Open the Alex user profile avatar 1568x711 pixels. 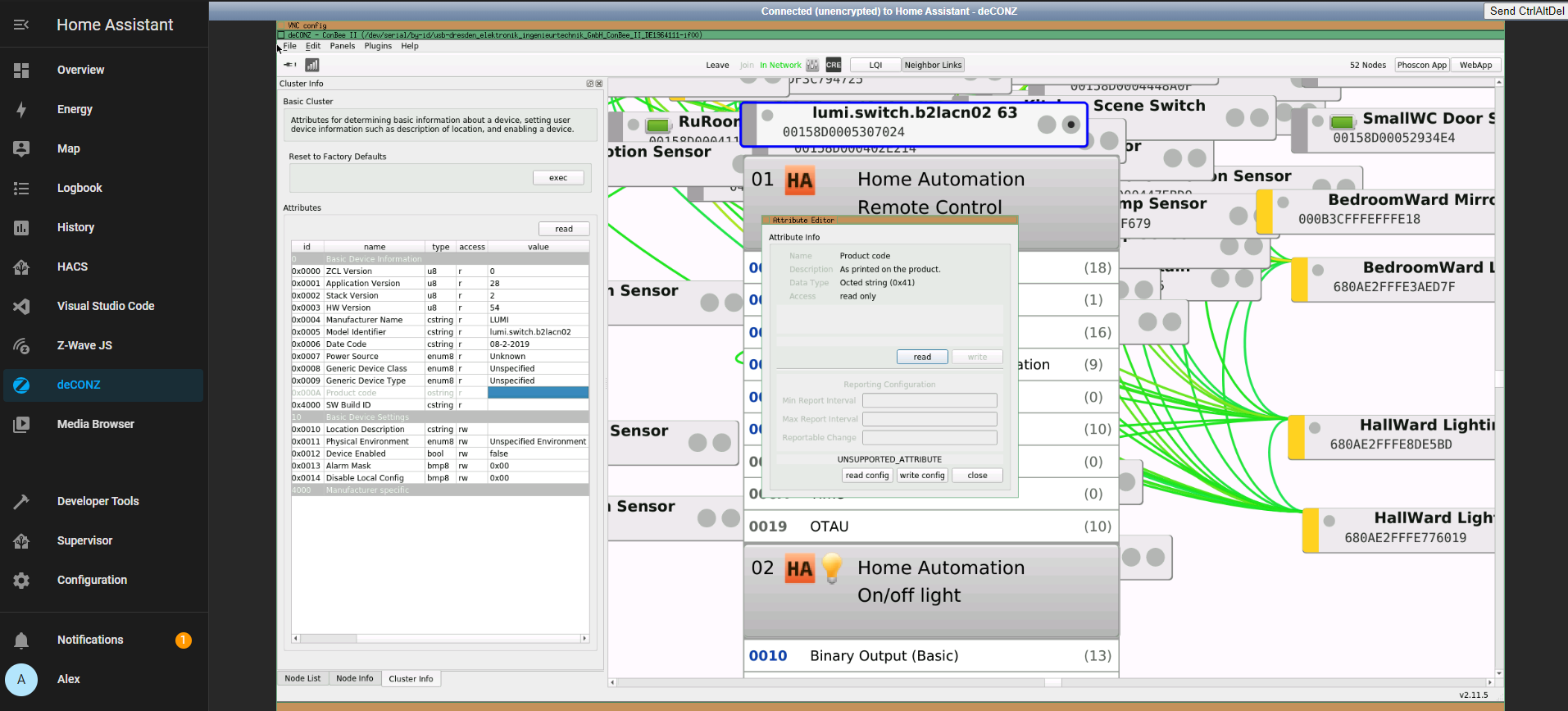(x=21, y=680)
